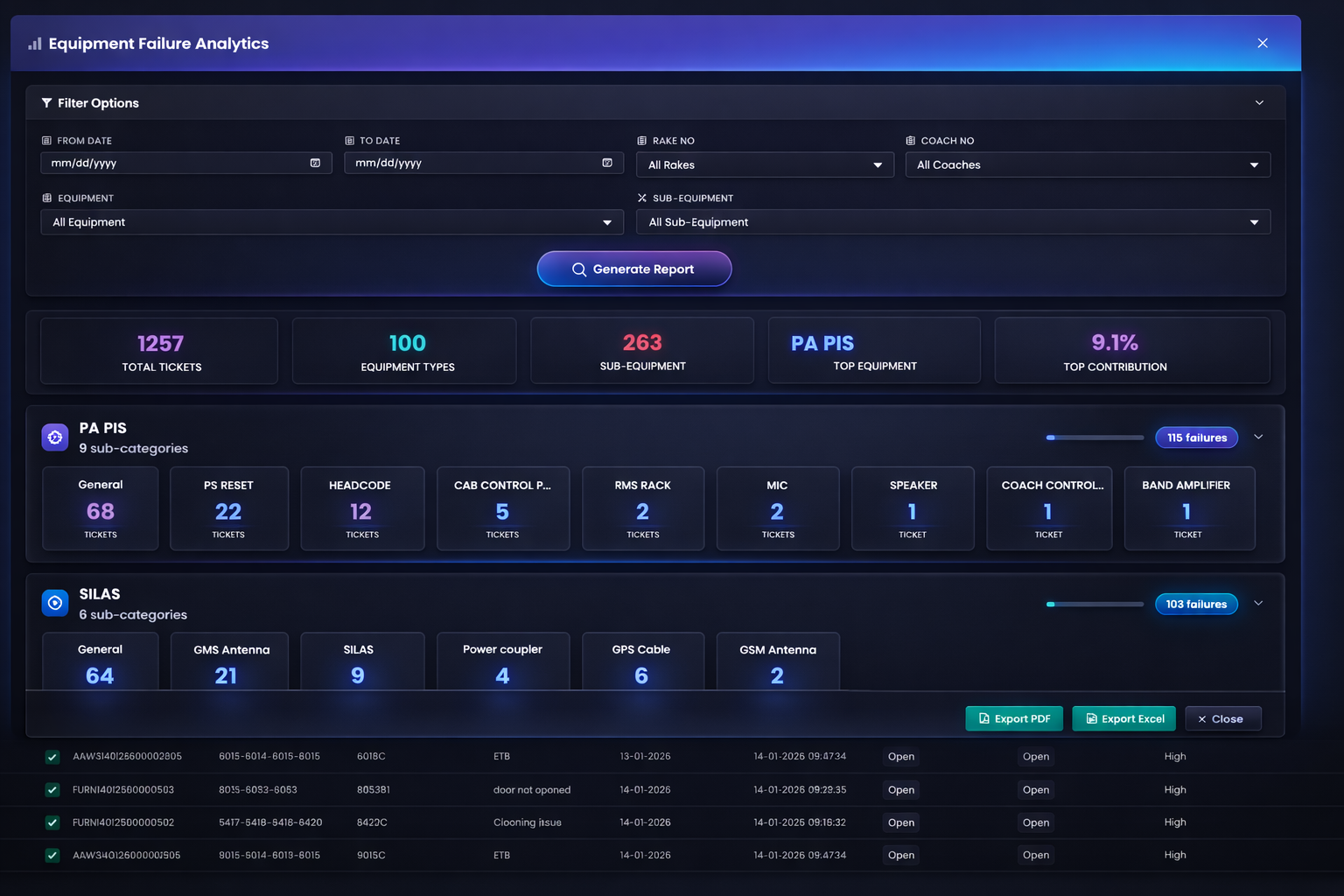Open the From Date calendar picker icon
This screenshot has width=1344, height=896.
pyautogui.click(x=315, y=163)
